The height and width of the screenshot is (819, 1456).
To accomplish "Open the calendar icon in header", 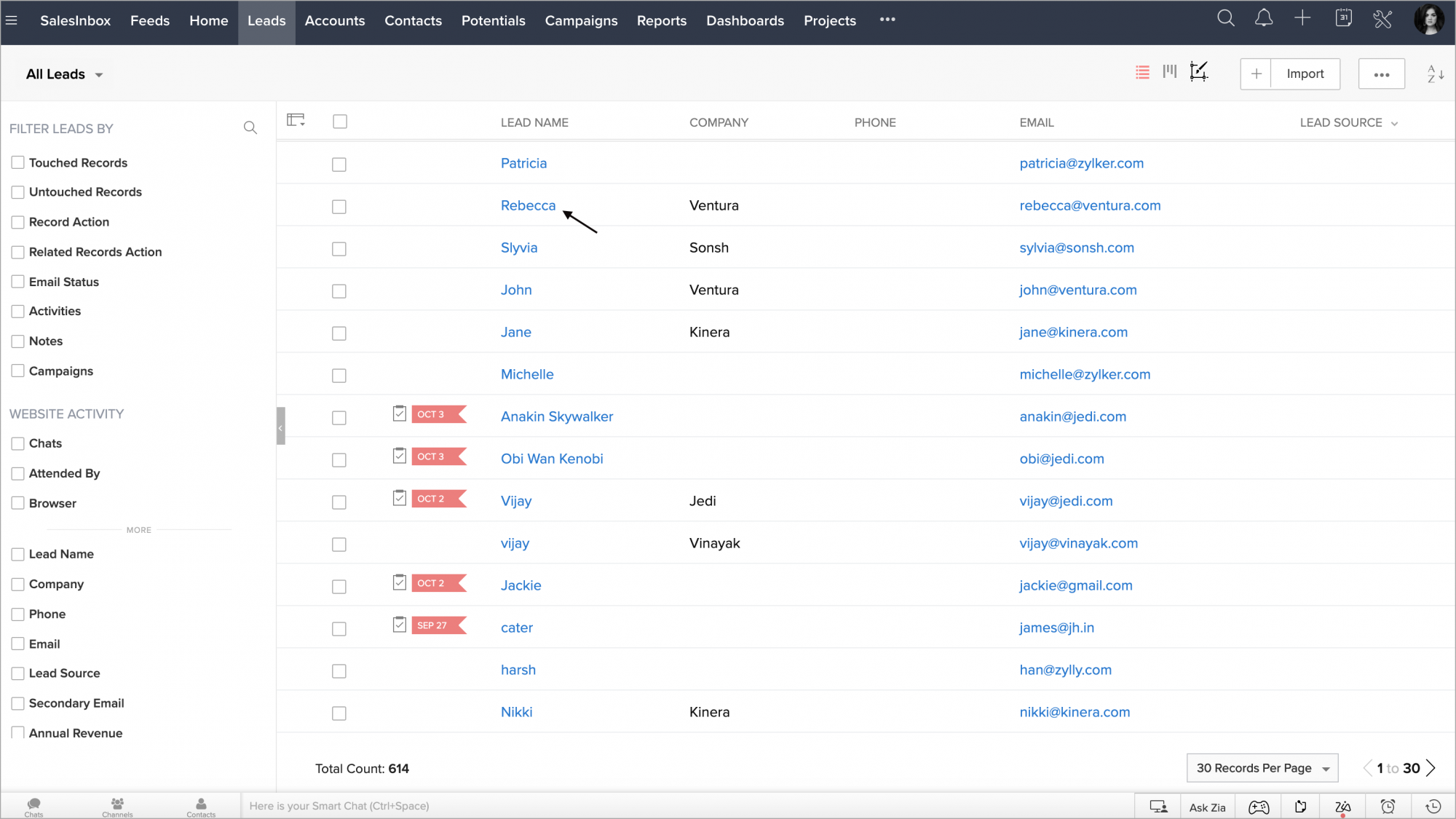I will 1343,19.
